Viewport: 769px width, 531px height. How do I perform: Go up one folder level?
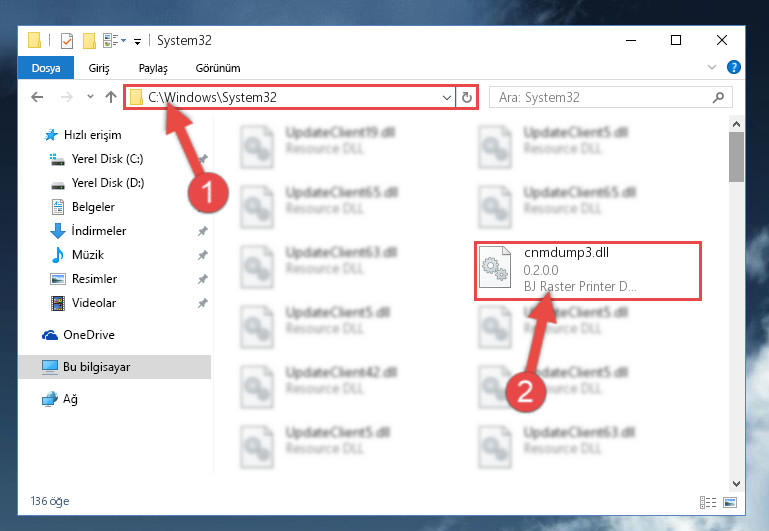point(111,97)
